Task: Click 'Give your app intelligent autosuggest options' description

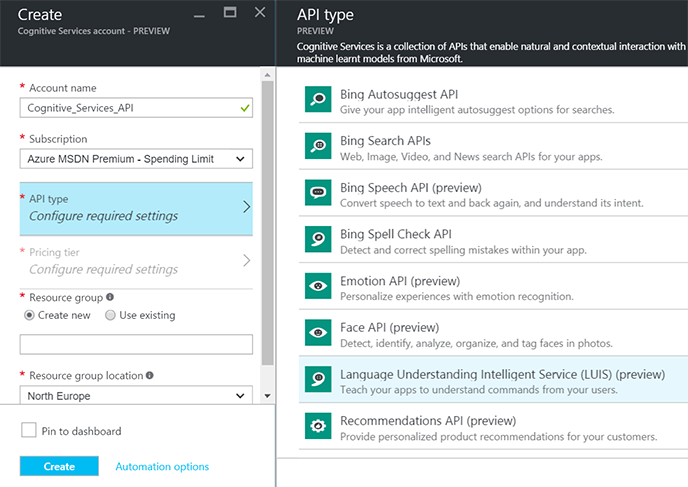Action: (477, 110)
